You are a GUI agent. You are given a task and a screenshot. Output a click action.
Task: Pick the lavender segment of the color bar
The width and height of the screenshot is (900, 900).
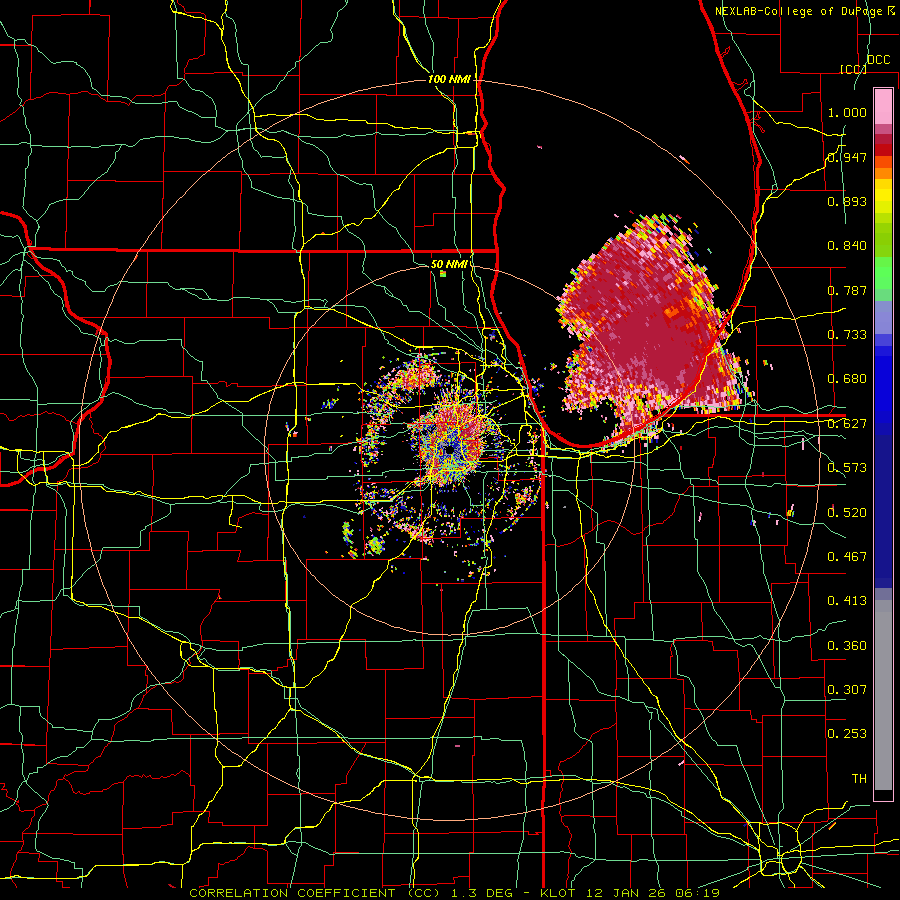(883, 317)
